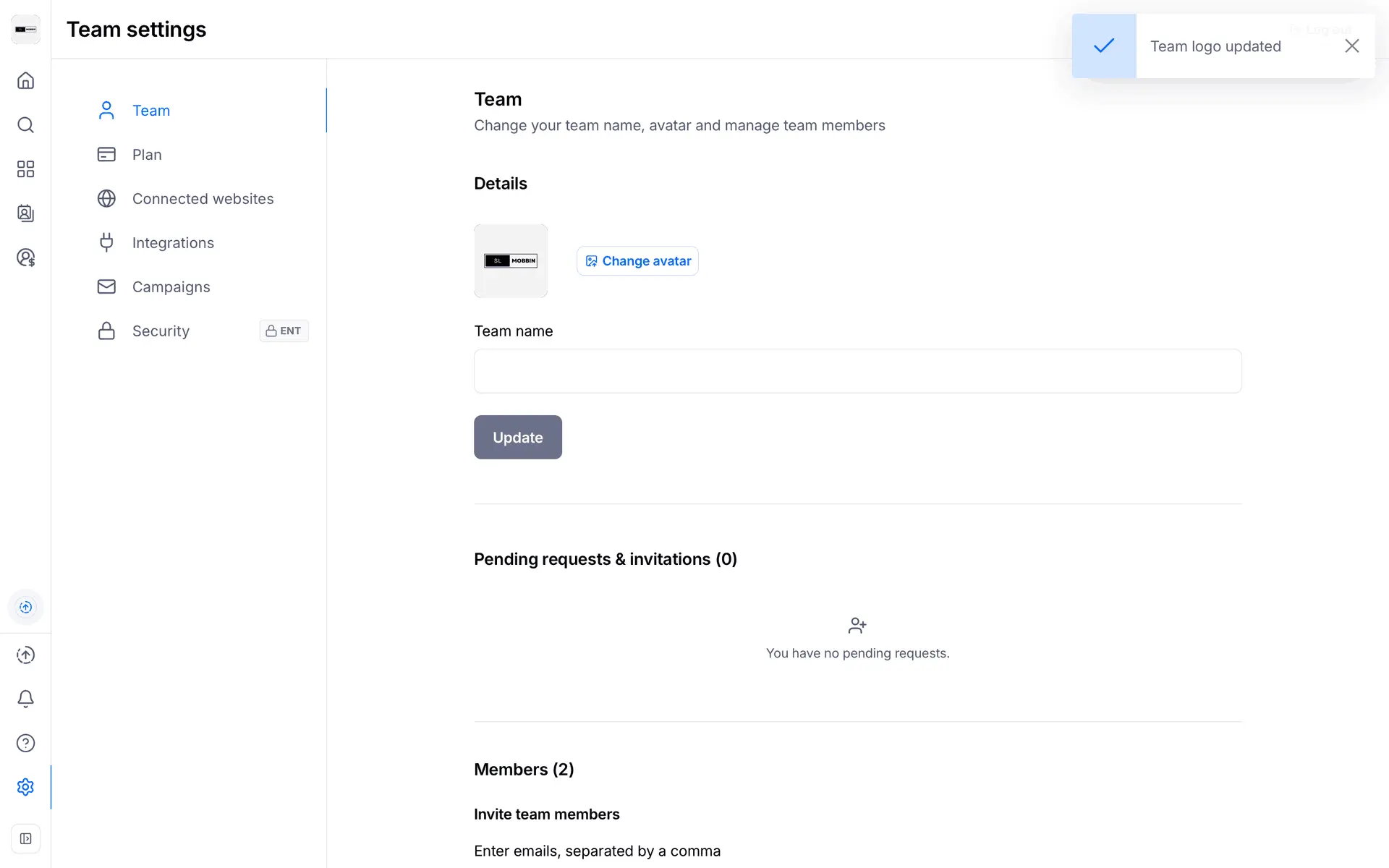1389x868 pixels.
Task: Expand the sidebar panel toggle
Action: click(x=25, y=839)
